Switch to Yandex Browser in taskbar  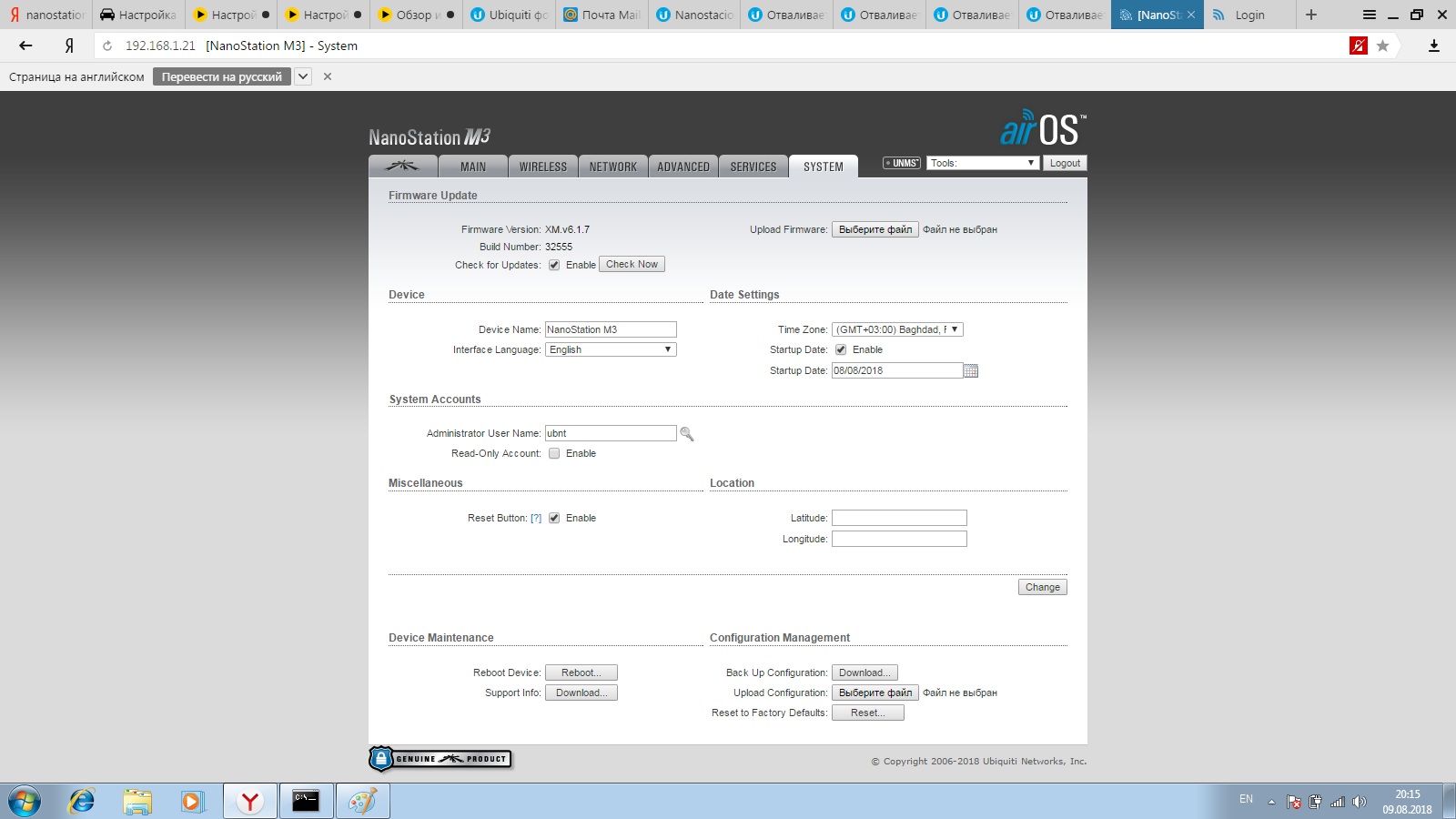click(250, 802)
